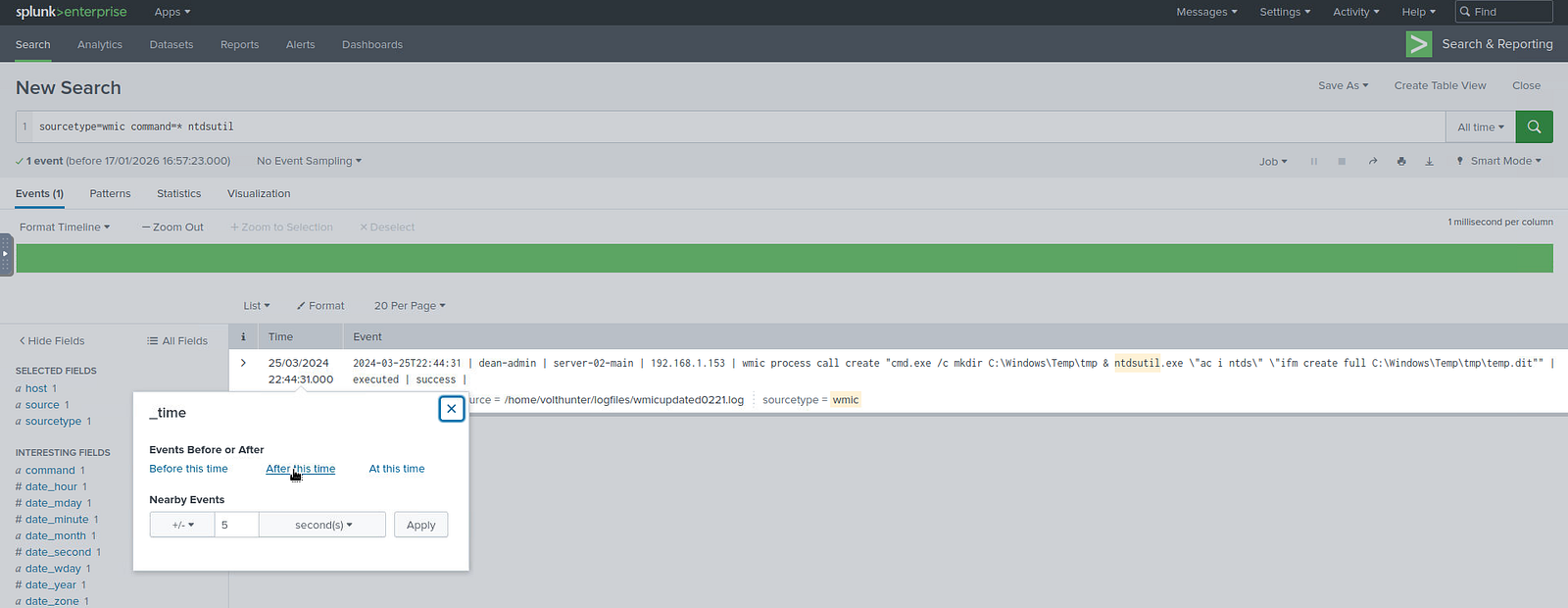This screenshot has width=1568, height=608.
Task: Open the Save As dropdown
Action: click(x=1343, y=85)
